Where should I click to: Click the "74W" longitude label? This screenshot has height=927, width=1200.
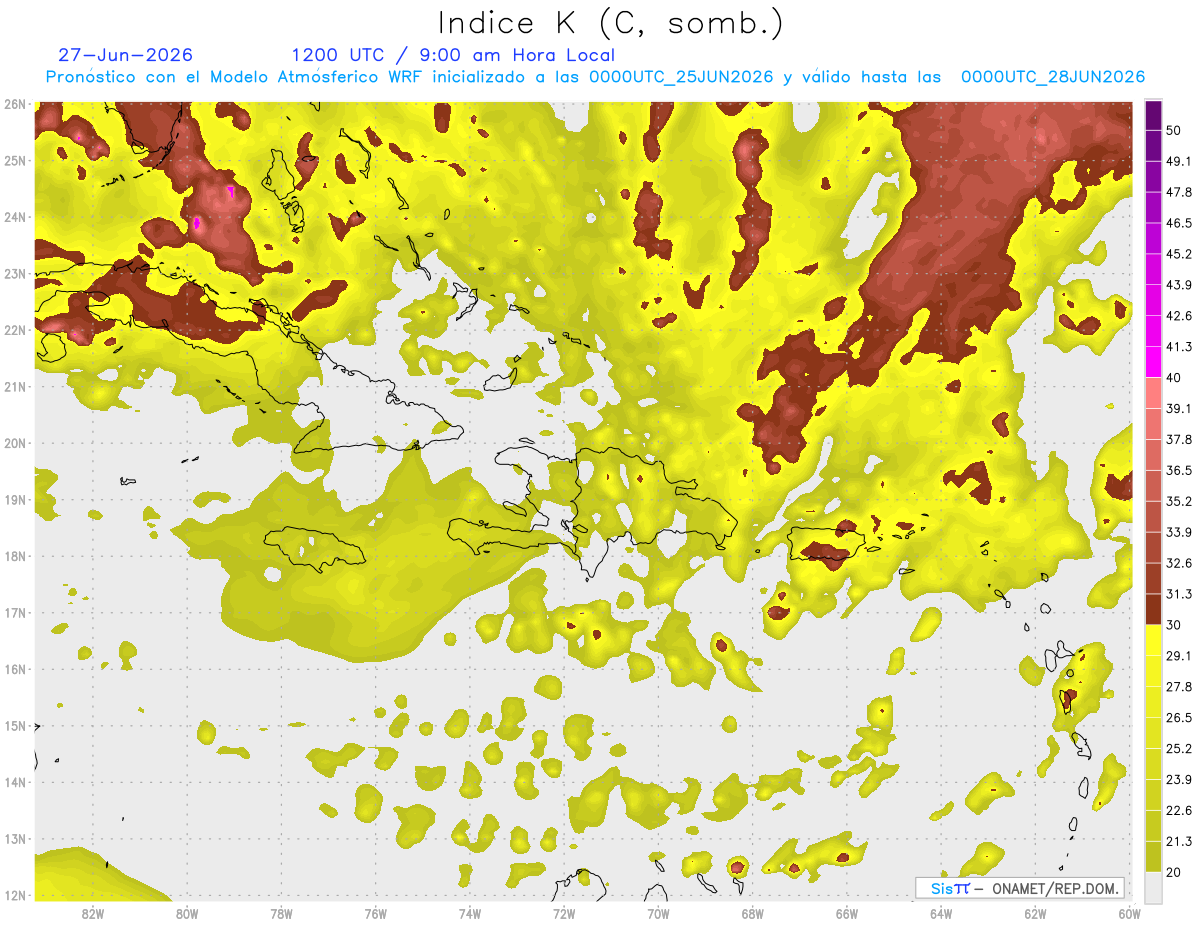click(470, 913)
